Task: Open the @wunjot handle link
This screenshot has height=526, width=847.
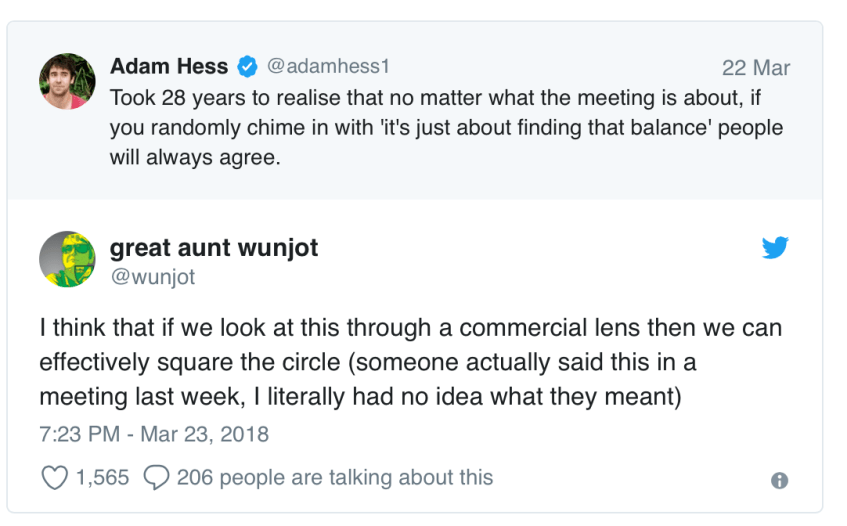Action: pos(152,276)
